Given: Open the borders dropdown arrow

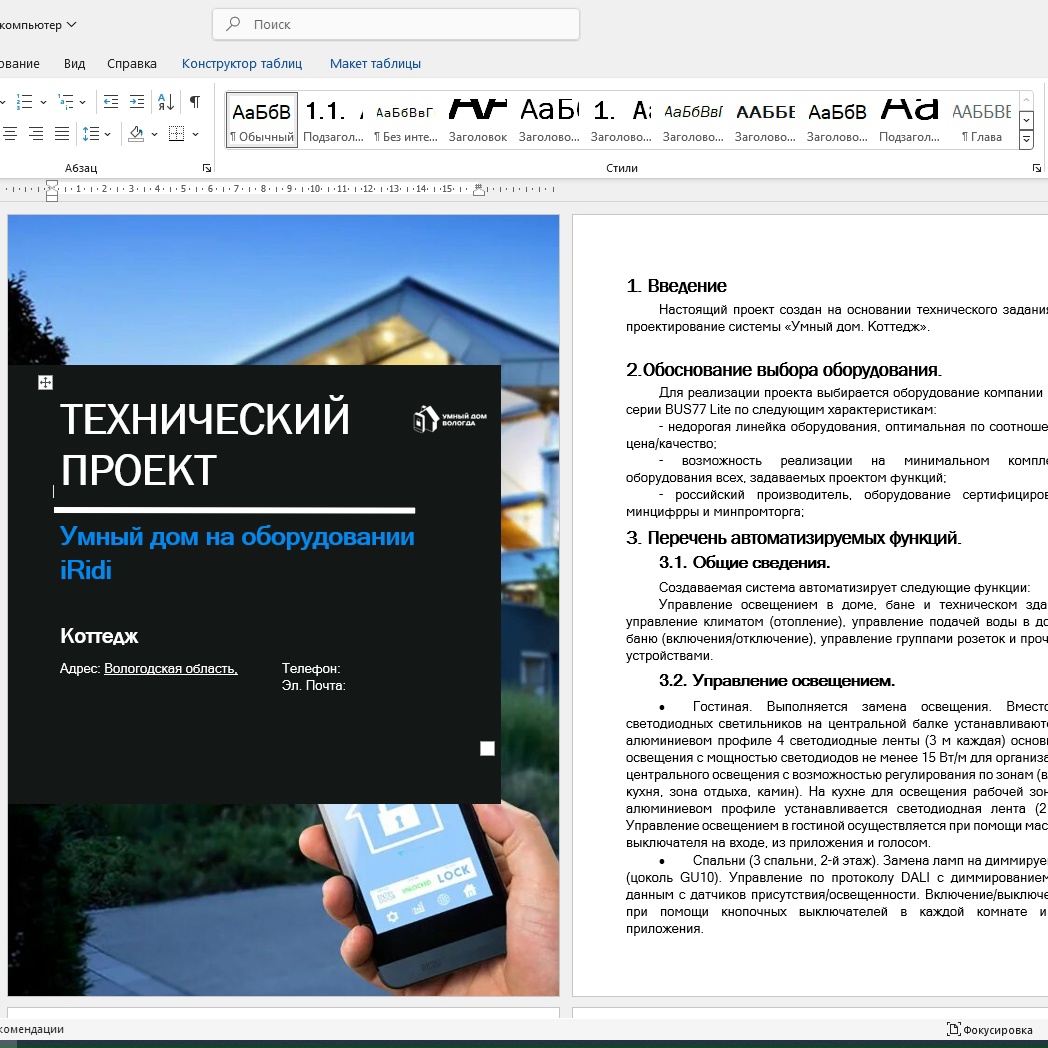Looking at the screenshot, I should (x=195, y=134).
